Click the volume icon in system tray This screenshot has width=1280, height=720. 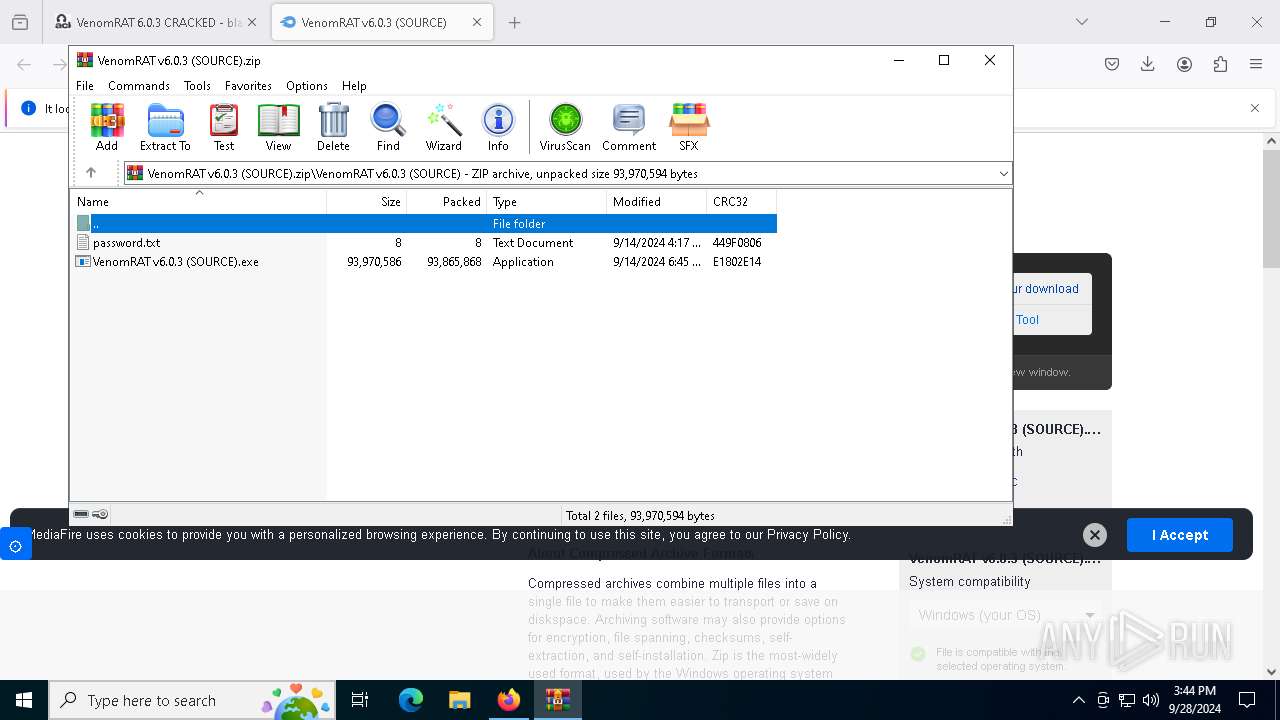(1150, 700)
